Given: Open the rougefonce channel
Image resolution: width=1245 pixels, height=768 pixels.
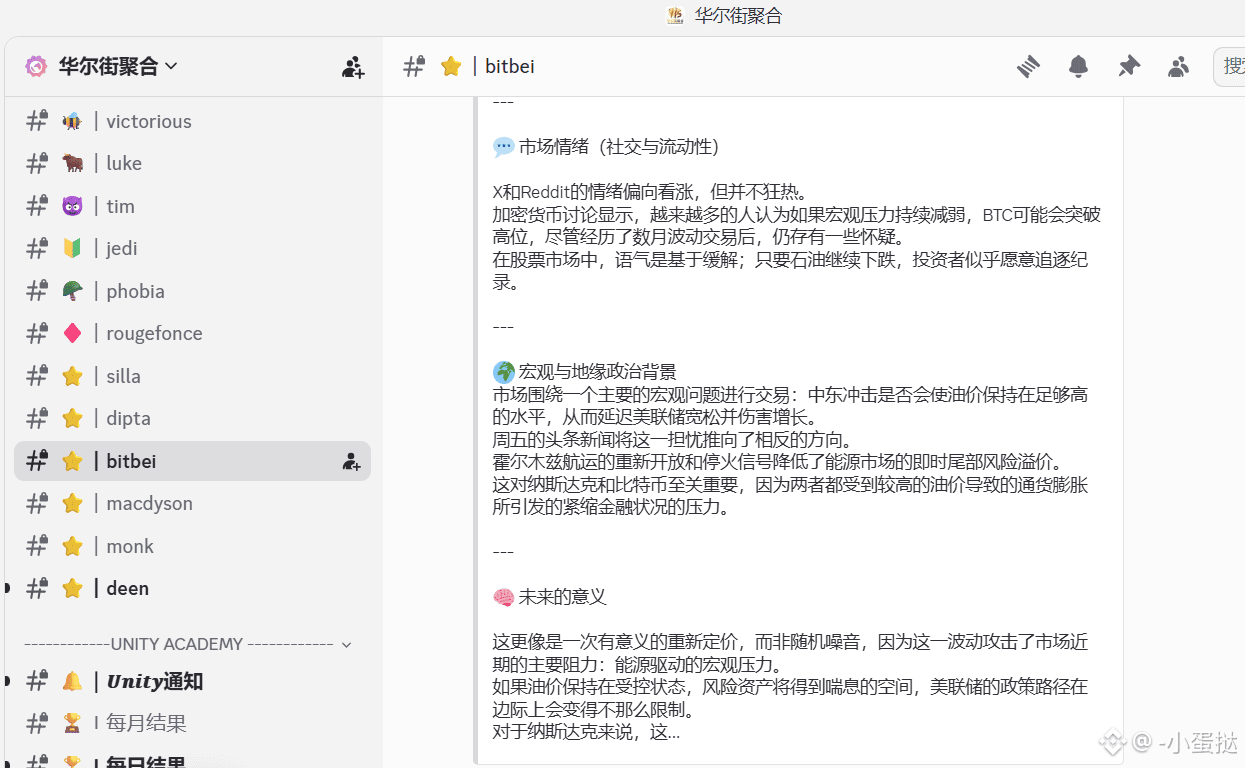Looking at the screenshot, I should [192, 333].
